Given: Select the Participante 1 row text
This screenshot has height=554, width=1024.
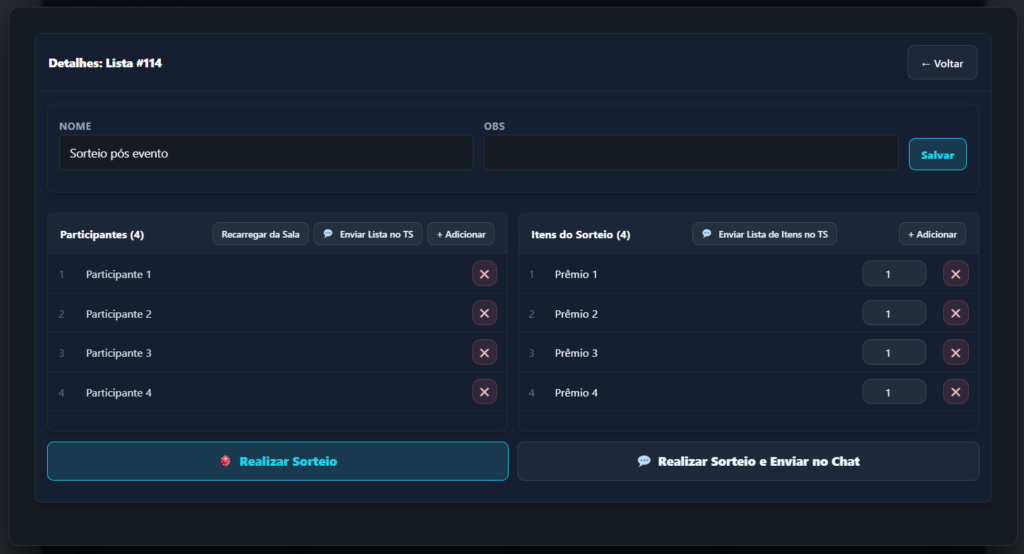Looking at the screenshot, I should [x=118, y=274].
